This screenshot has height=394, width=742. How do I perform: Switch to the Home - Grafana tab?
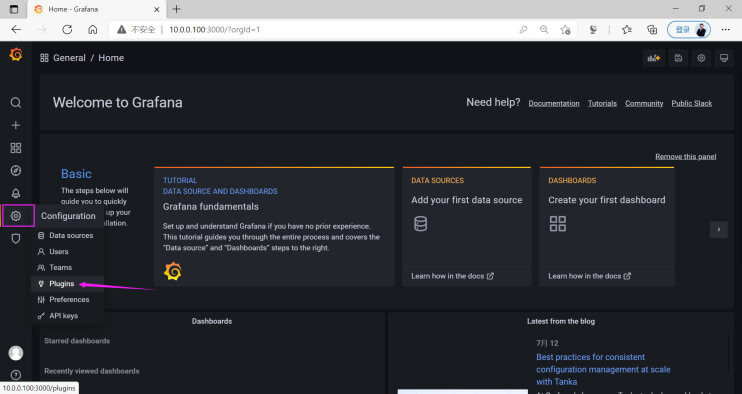tap(97, 9)
